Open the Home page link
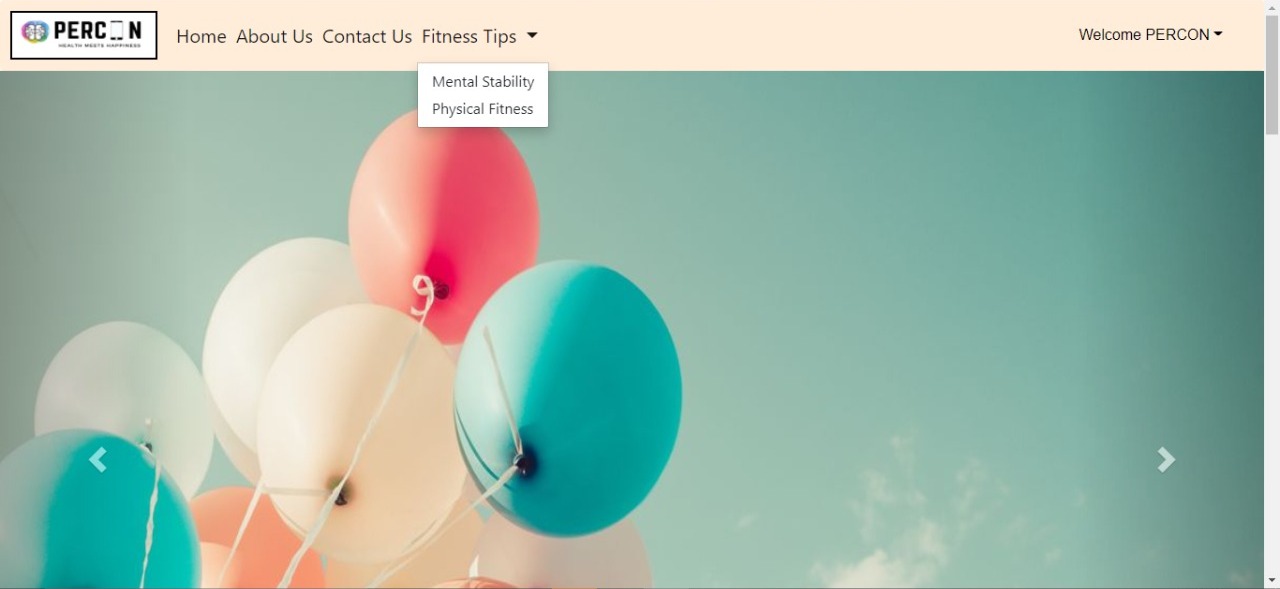Viewport: 1280px width, 589px height. pos(201,36)
